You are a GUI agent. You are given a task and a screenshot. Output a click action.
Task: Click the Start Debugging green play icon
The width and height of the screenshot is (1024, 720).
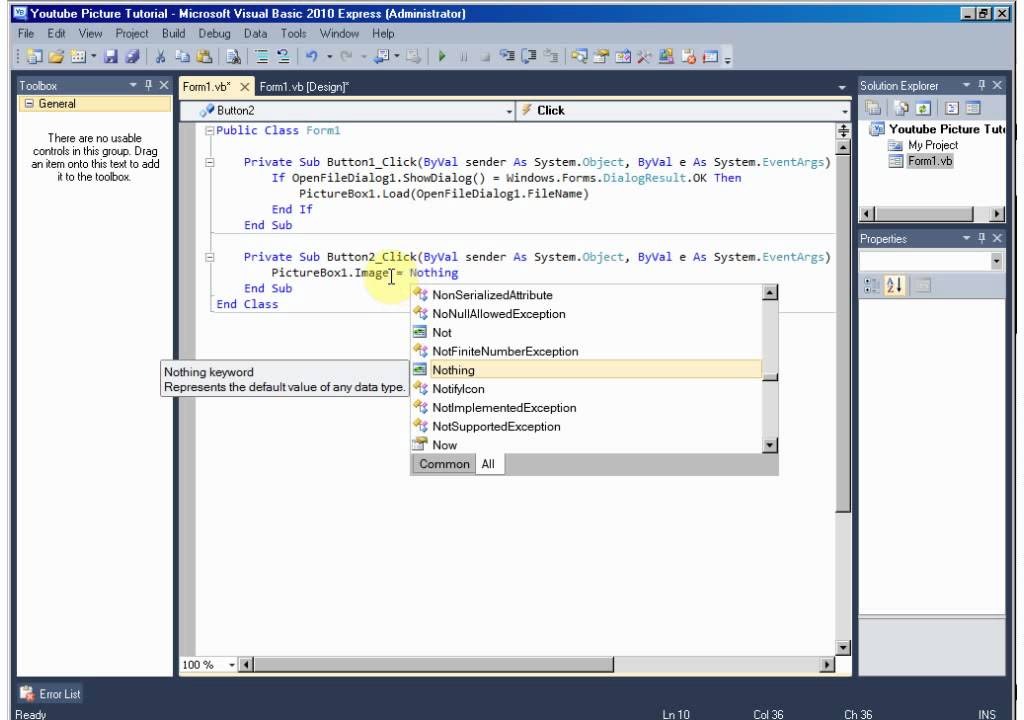442,57
